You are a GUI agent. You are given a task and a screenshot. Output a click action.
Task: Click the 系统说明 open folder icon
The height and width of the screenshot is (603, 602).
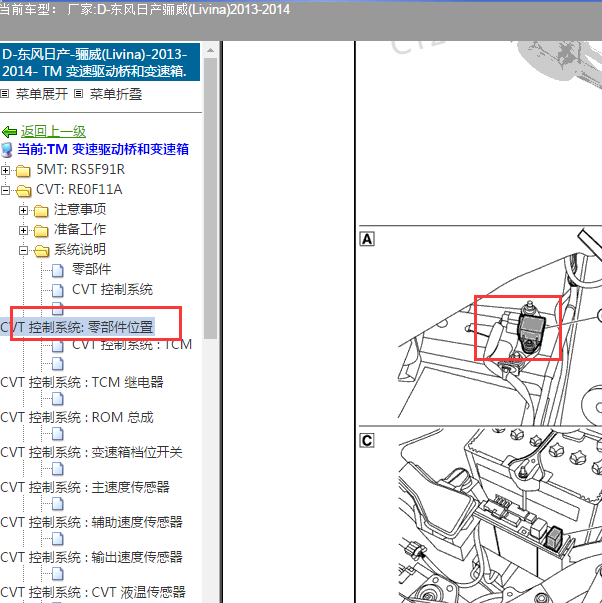(41, 250)
